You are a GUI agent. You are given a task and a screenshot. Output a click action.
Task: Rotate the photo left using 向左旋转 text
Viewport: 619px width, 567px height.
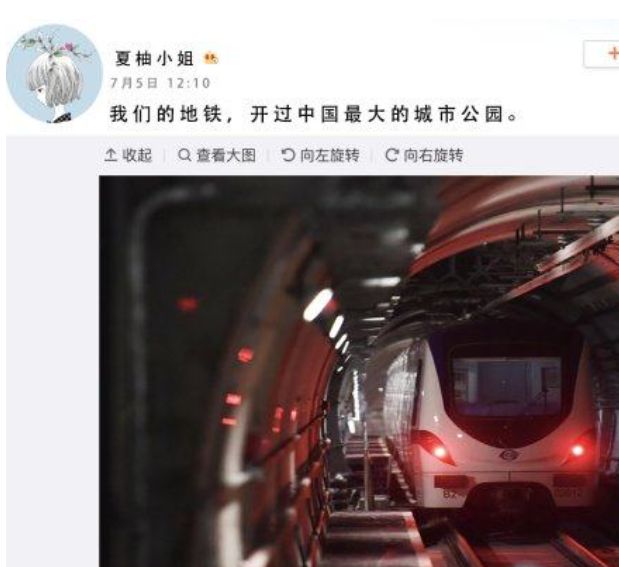pos(330,155)
